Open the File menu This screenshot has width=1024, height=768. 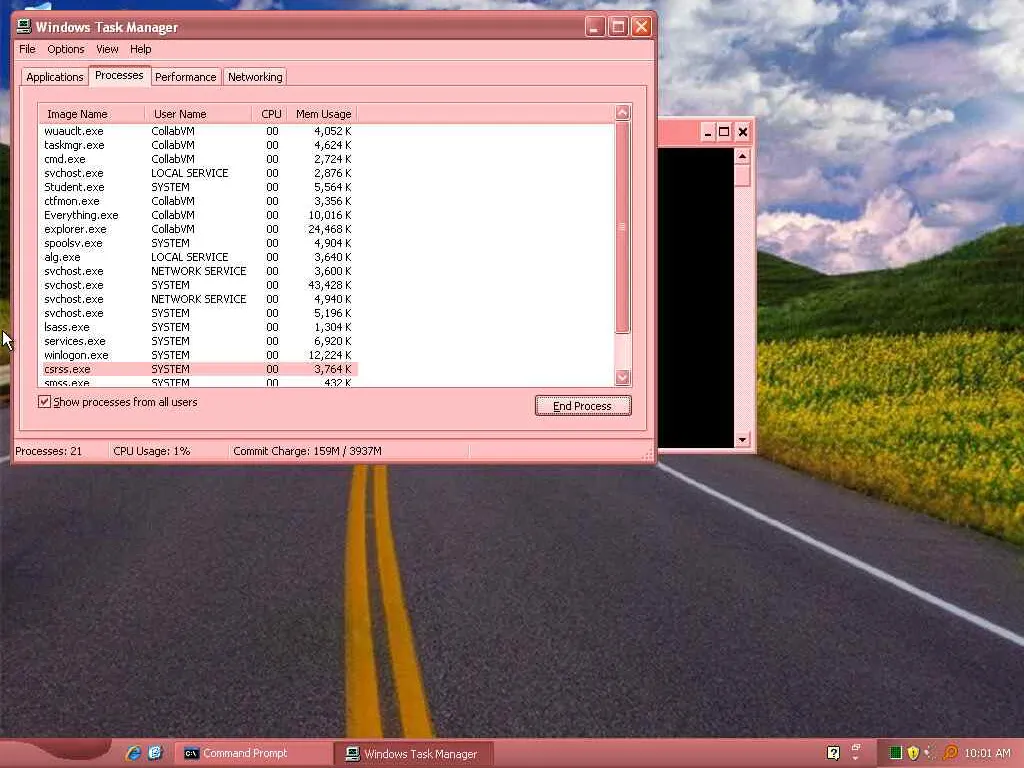(x=27, y=49)
